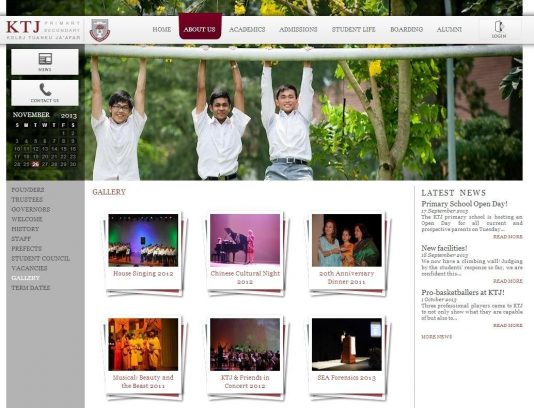View Chinese Cultural Night 2012 album
Image resolution: width=534 pixels, height=408 pixels.
click(245, 240)
